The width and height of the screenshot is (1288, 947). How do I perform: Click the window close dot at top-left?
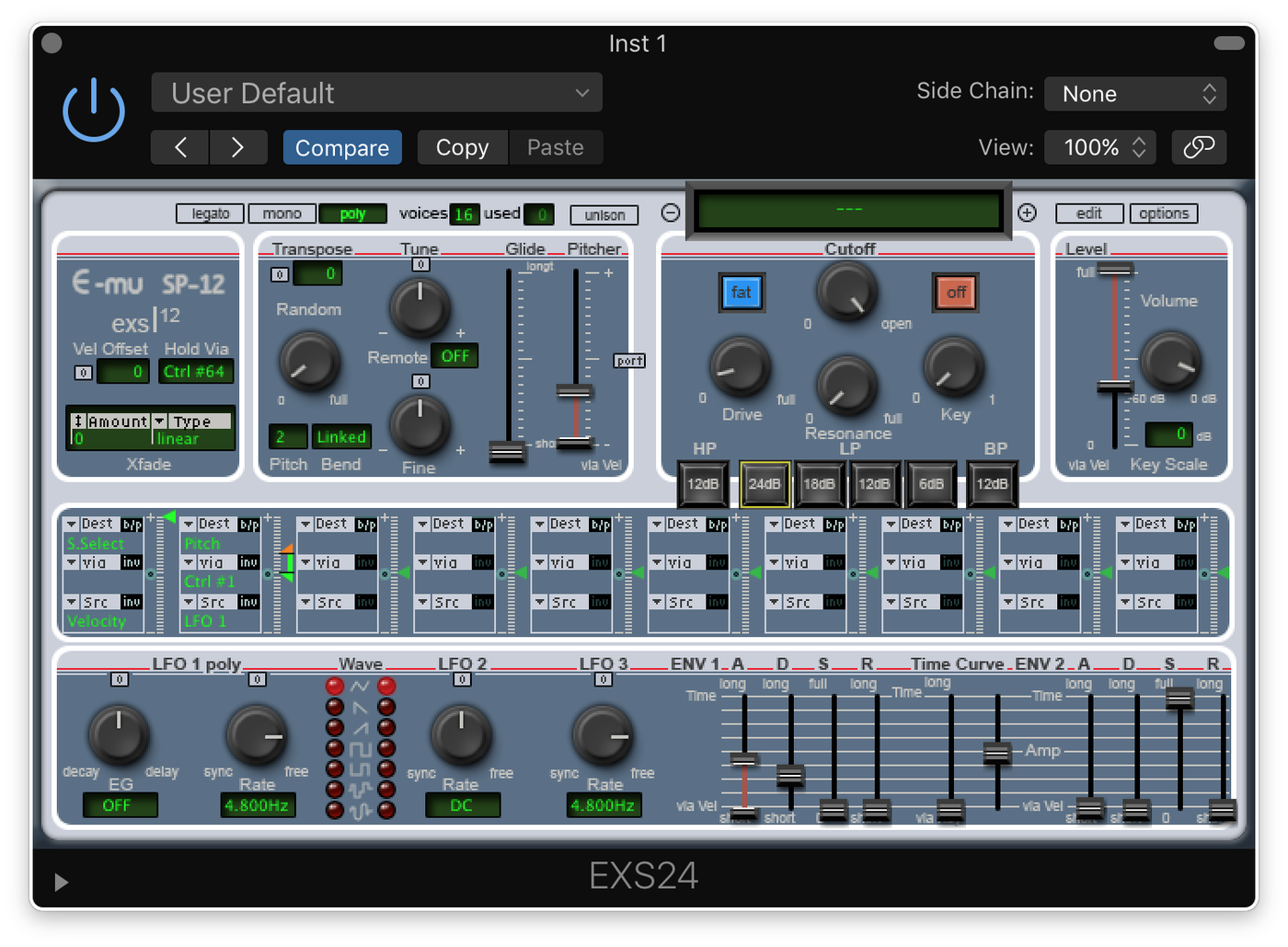[52, 43]
